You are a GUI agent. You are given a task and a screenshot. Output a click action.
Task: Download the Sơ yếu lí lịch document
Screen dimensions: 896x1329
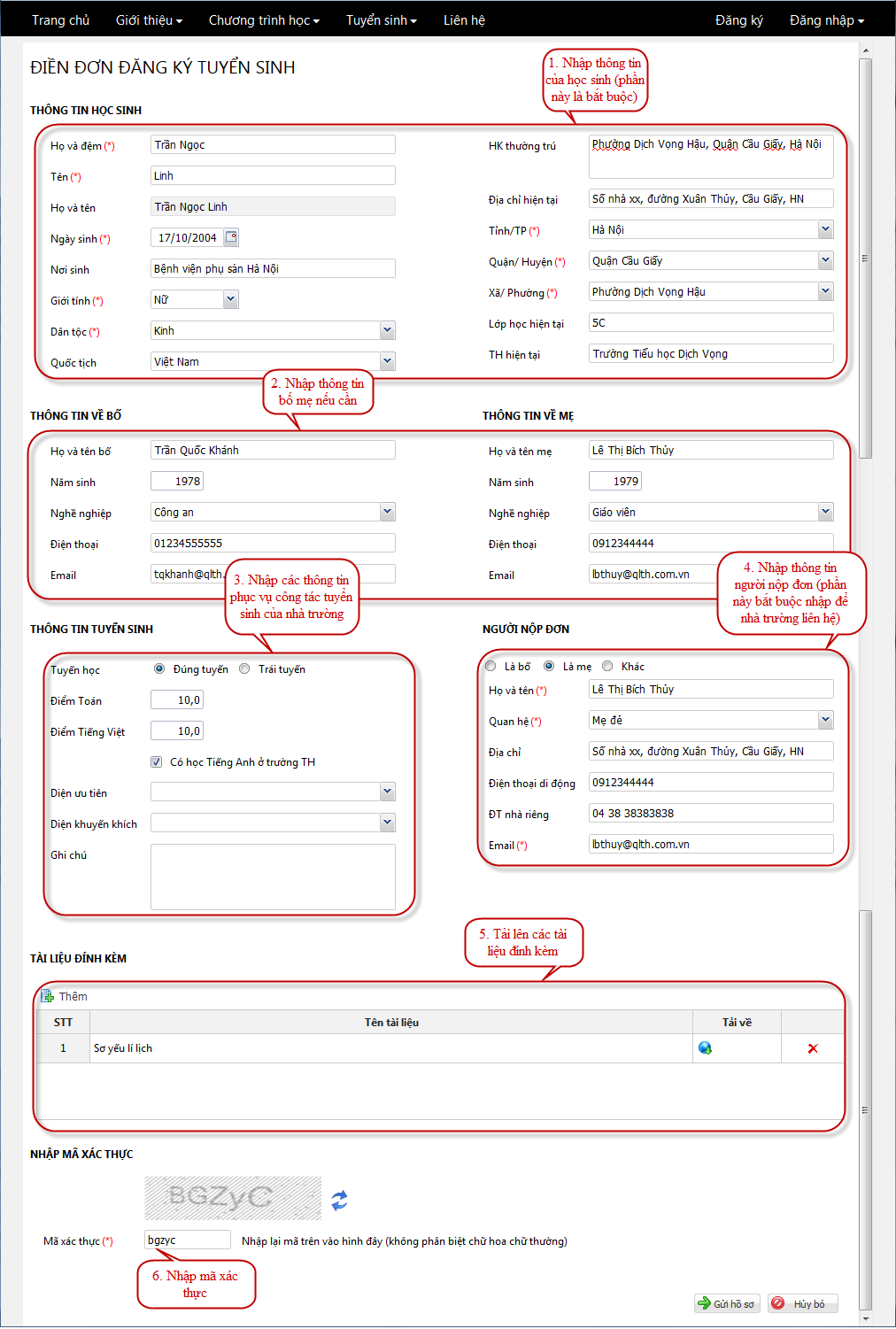click(x=705, y=1048)
